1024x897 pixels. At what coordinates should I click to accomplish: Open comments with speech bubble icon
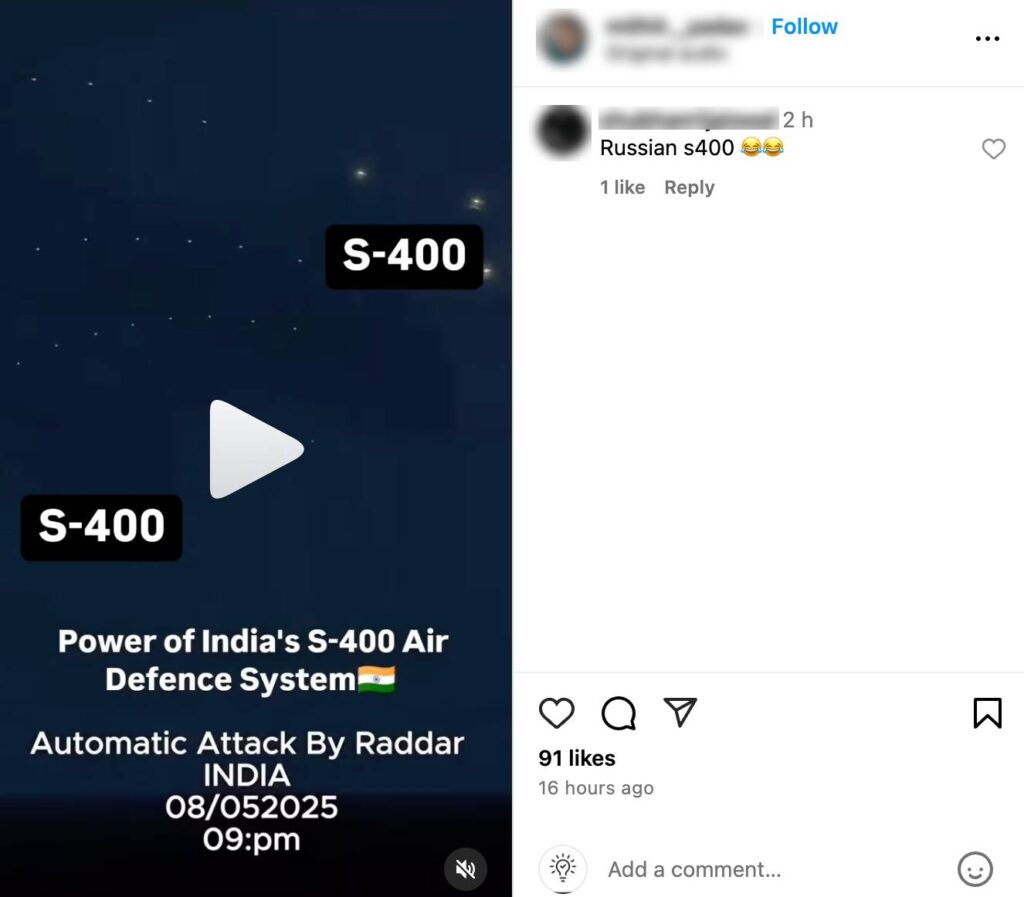click(x=618, y=712)
